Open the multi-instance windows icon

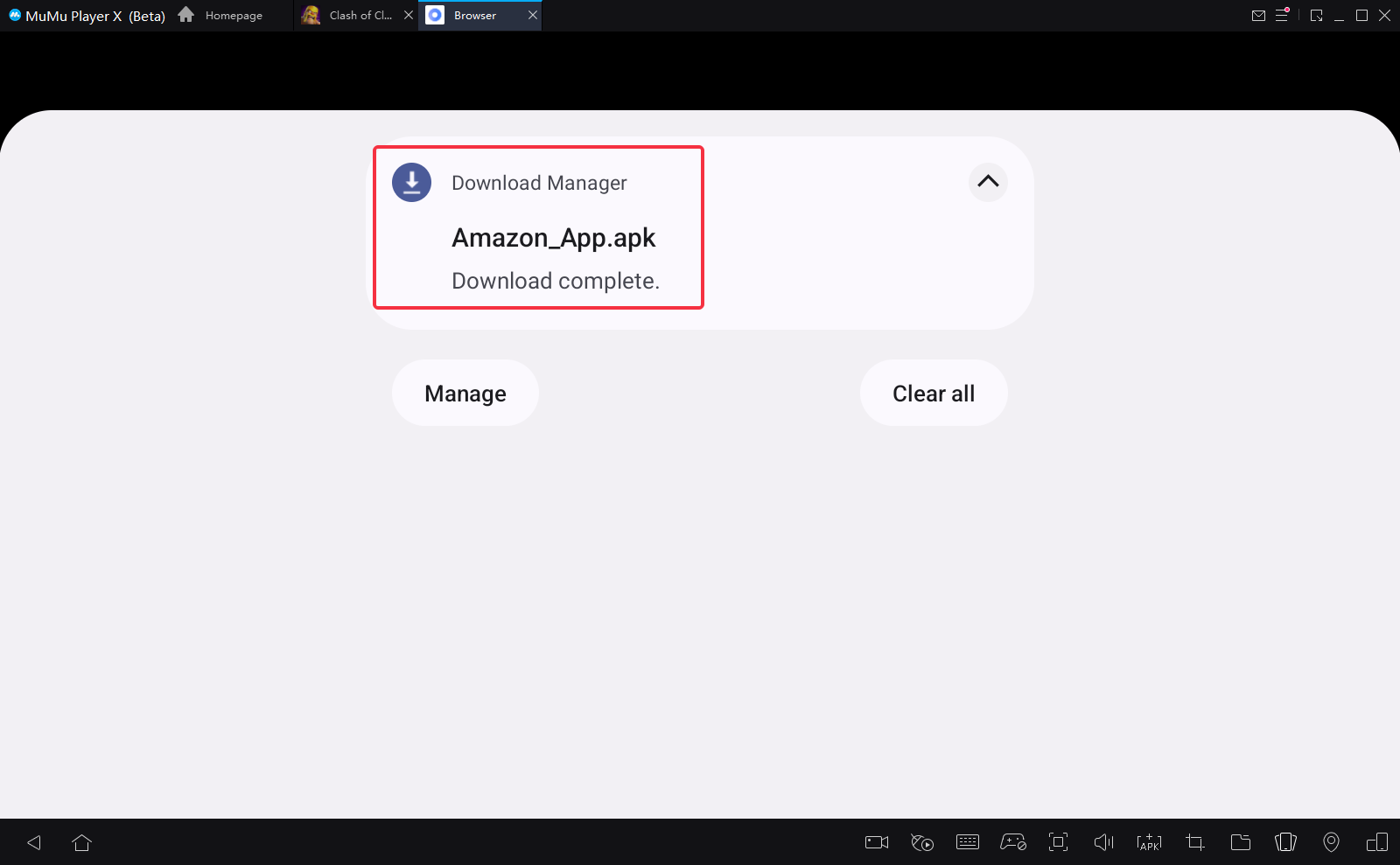coord(1377,842)
